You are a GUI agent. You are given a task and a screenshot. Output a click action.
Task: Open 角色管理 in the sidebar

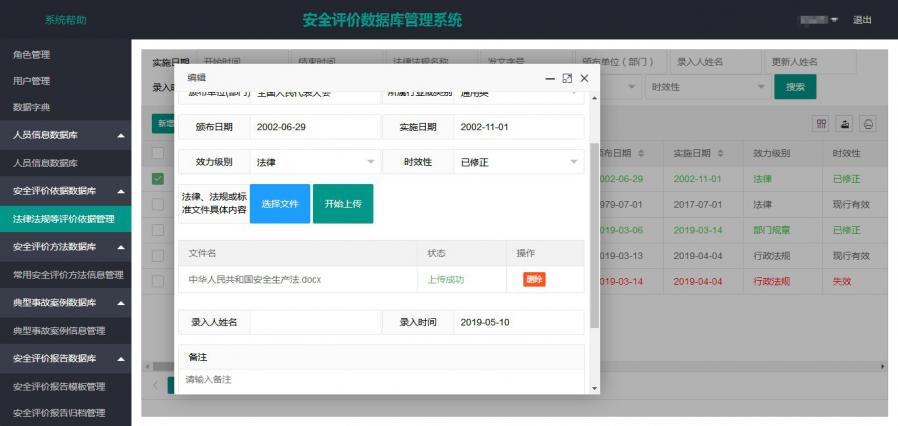(x=31, y=54)
